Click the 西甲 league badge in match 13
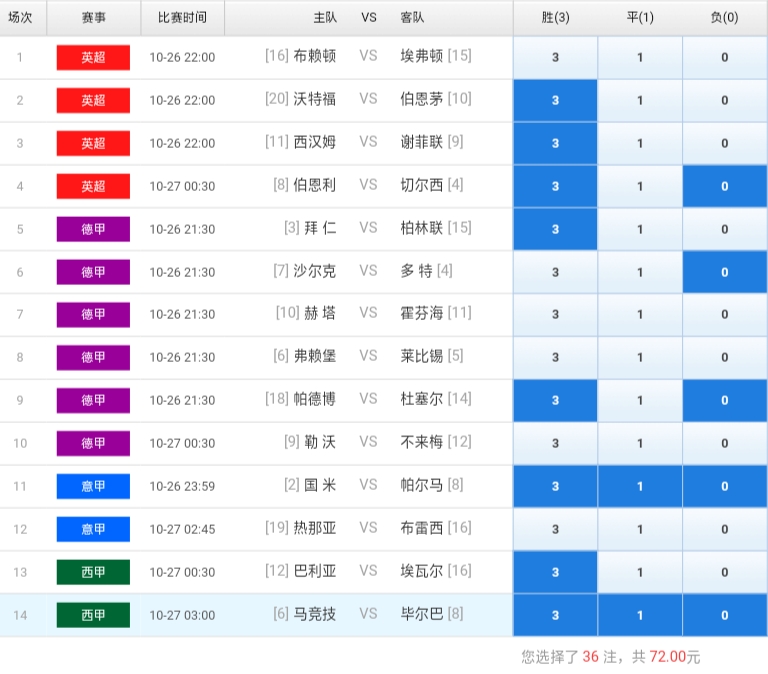 click(x=93, y=572)
